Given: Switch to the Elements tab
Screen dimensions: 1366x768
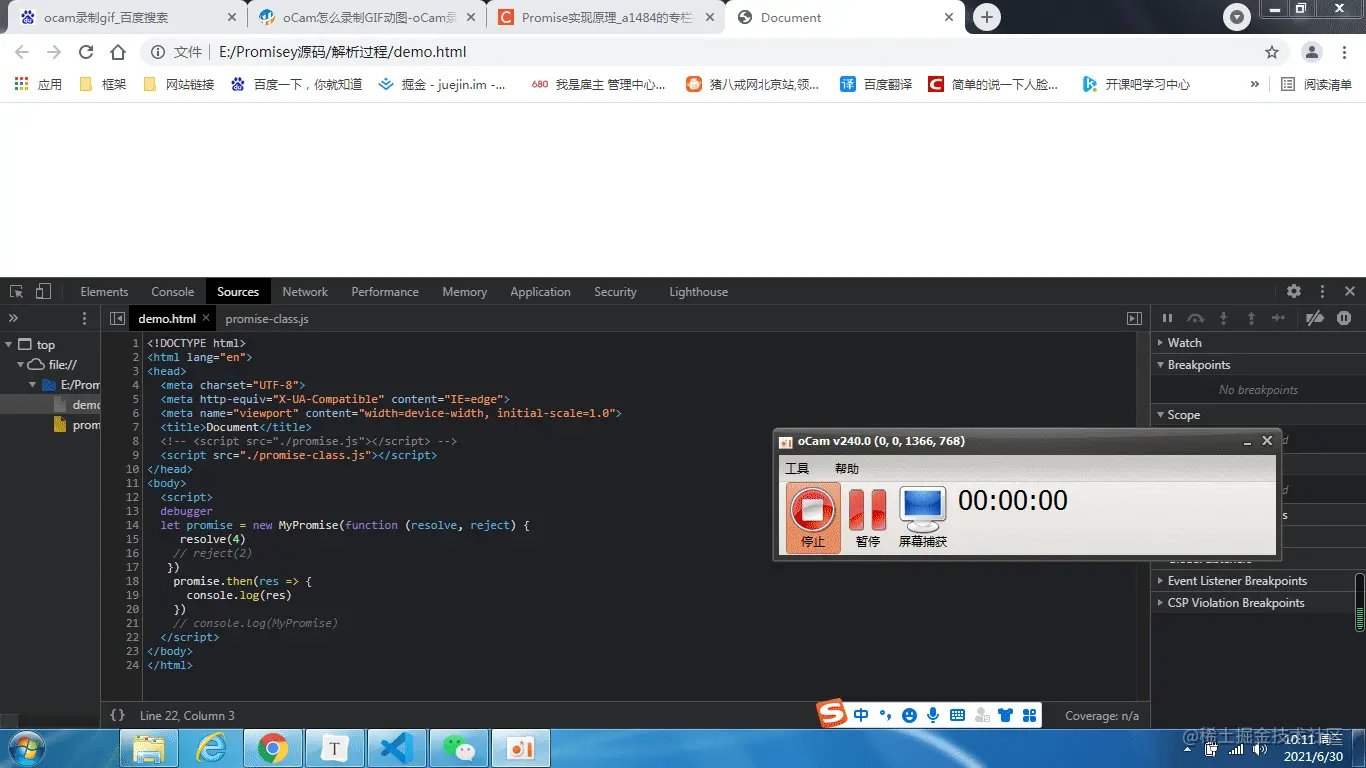Looking at the screenshot, I should tap(104, 292).
